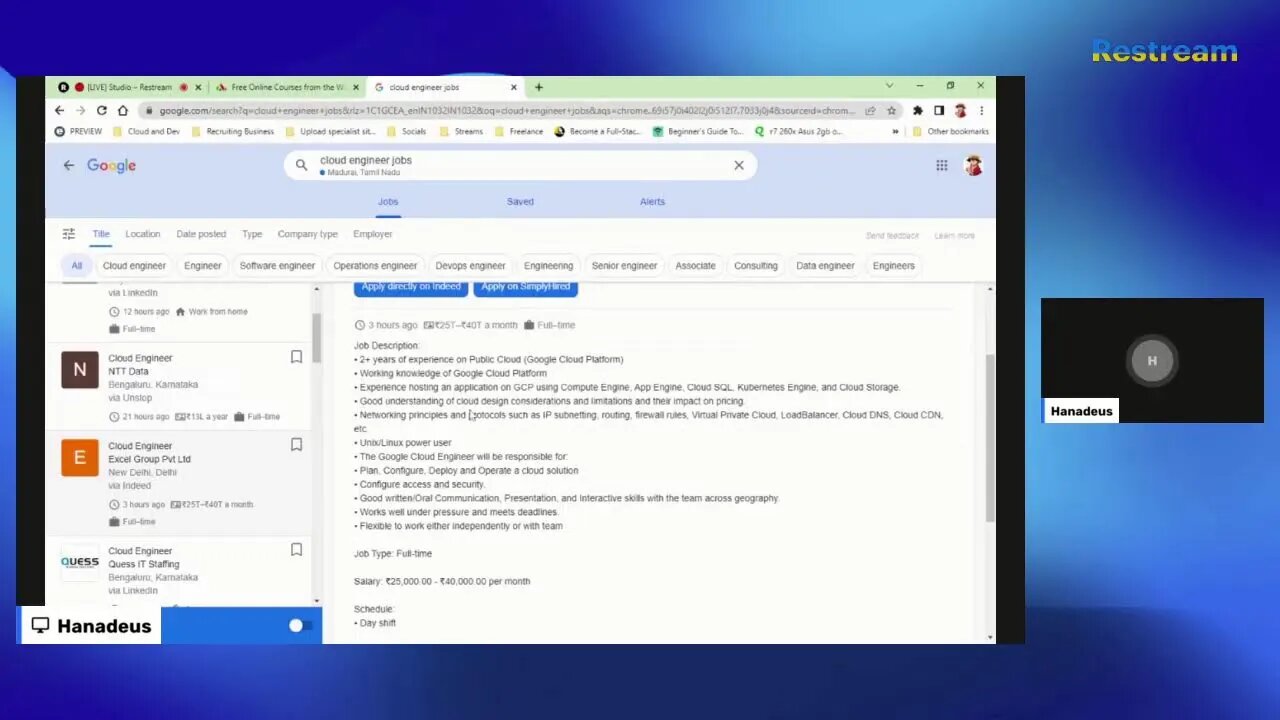Go back using browser back arrow
The height and width of the screenshot is (720, 1280).
click(x=59, y=110)
